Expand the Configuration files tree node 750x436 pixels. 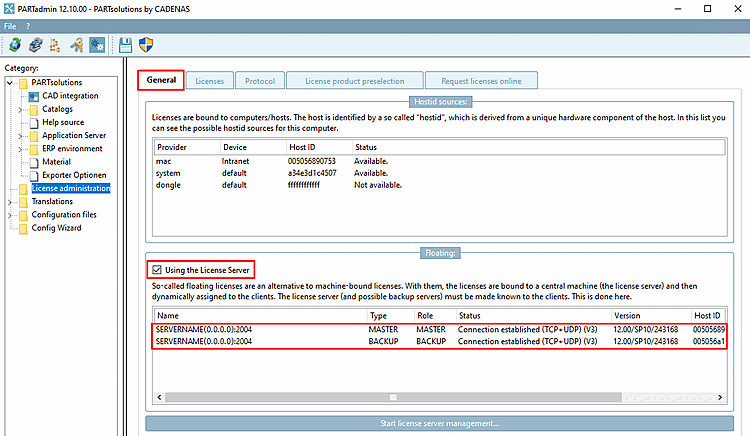tap(10, 215)
